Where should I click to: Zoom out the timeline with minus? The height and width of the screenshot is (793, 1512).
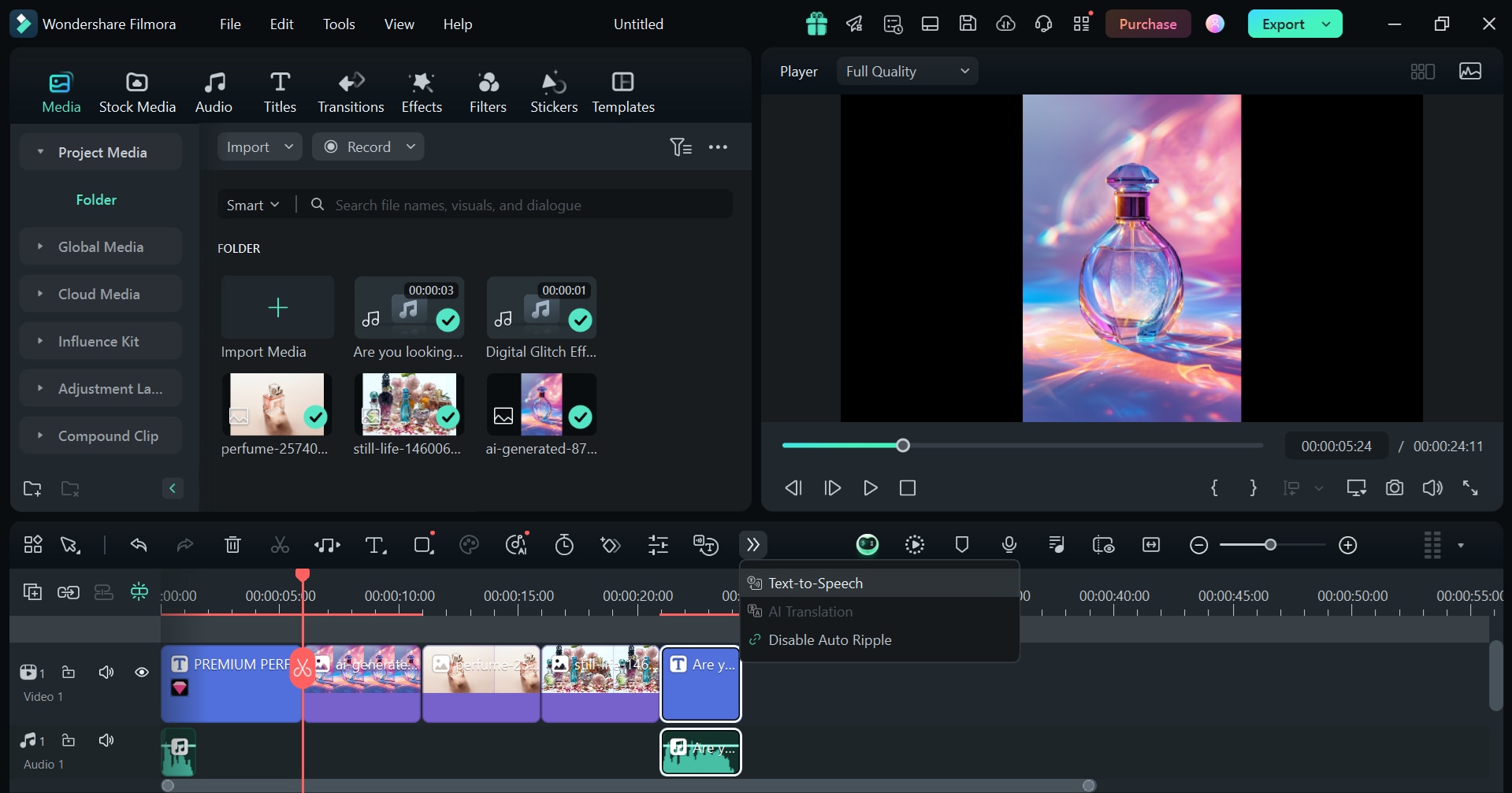pyautogui.click(x=1198, y=545)
